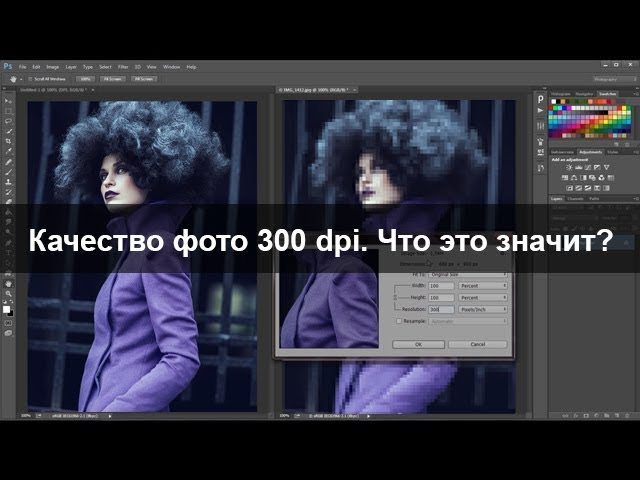Add a Color Balance adjustment
This screenshot has width=640, height=480.
coord(574,178)
